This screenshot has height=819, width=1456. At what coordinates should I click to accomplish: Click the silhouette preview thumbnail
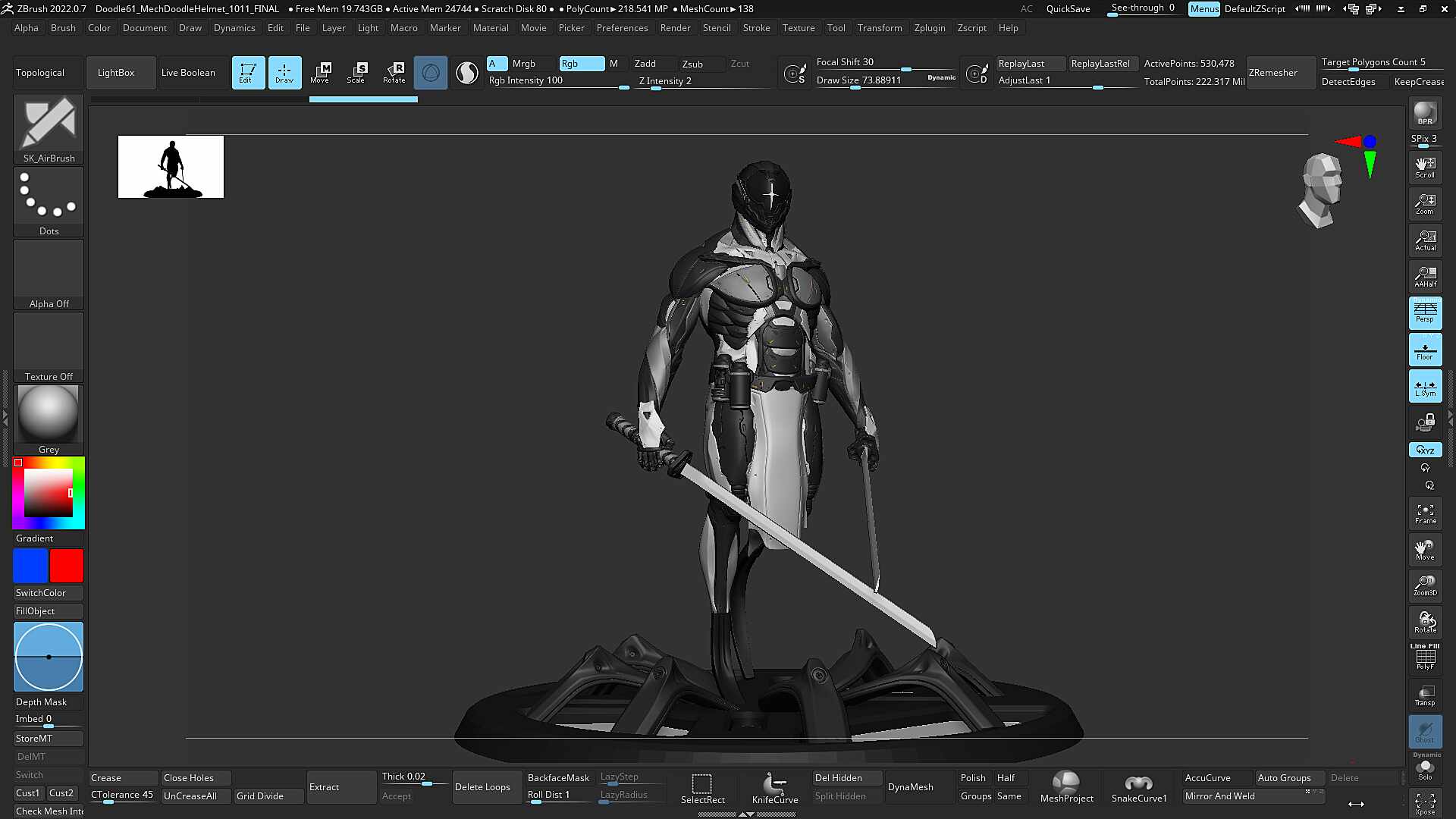pos(171,167)
